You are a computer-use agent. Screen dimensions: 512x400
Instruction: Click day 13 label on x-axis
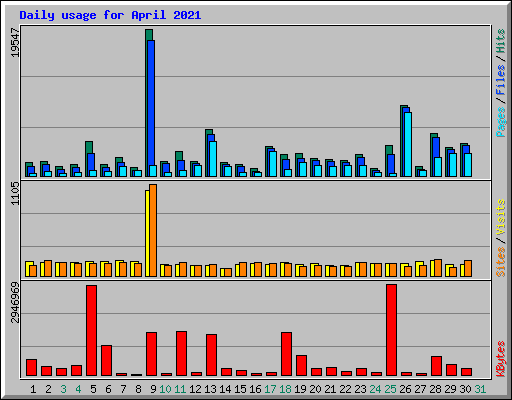pos(210,389)
